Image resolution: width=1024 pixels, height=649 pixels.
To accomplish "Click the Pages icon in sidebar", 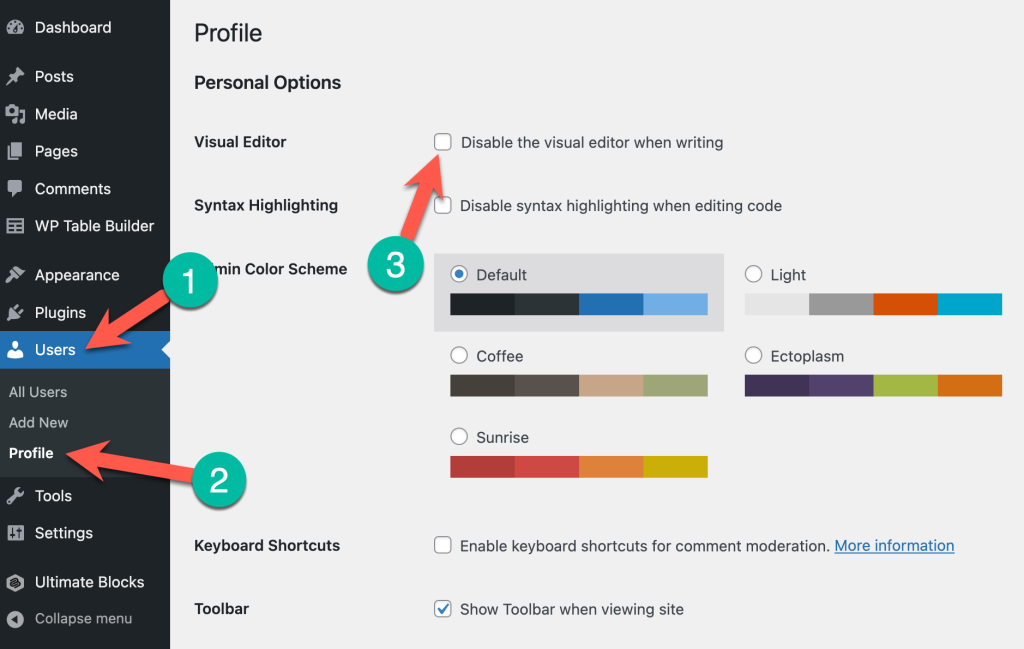I will (15, 151).
